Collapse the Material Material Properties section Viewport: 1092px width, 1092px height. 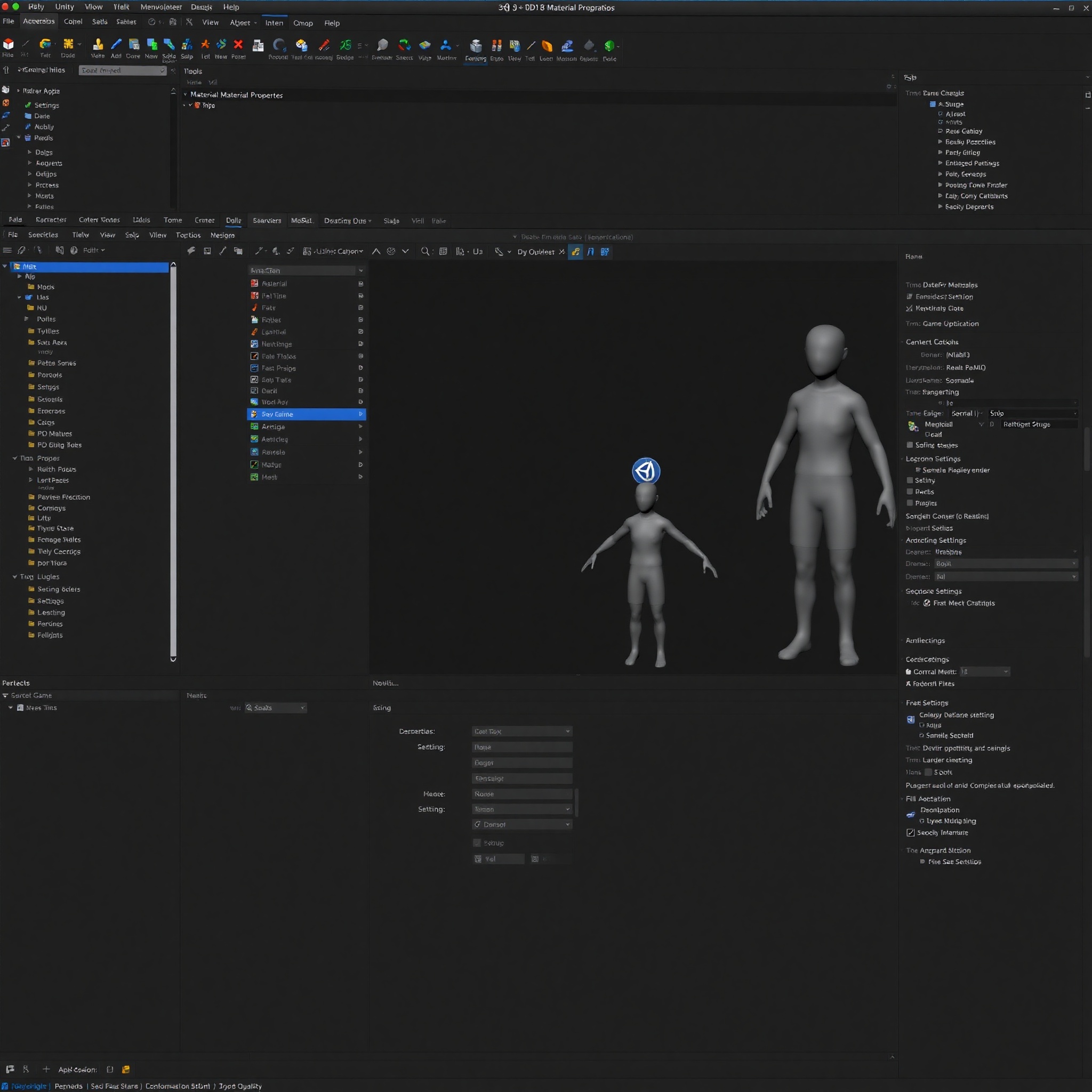click(186, 94)
